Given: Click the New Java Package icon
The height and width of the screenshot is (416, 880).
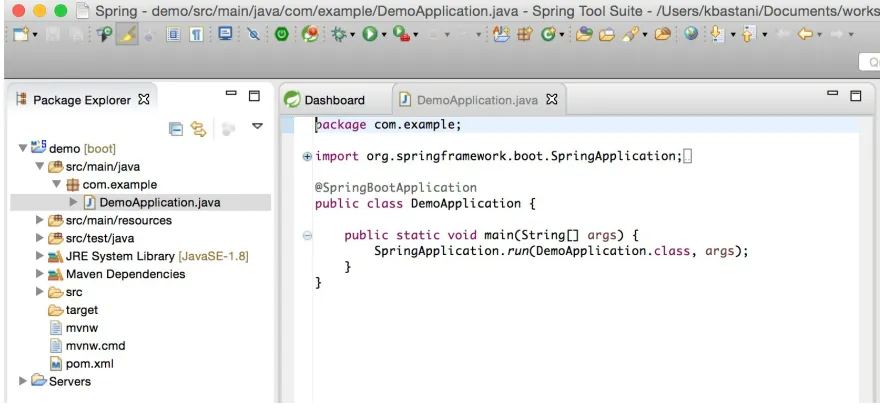Looking at the screenshot, I should coord(525,35).
